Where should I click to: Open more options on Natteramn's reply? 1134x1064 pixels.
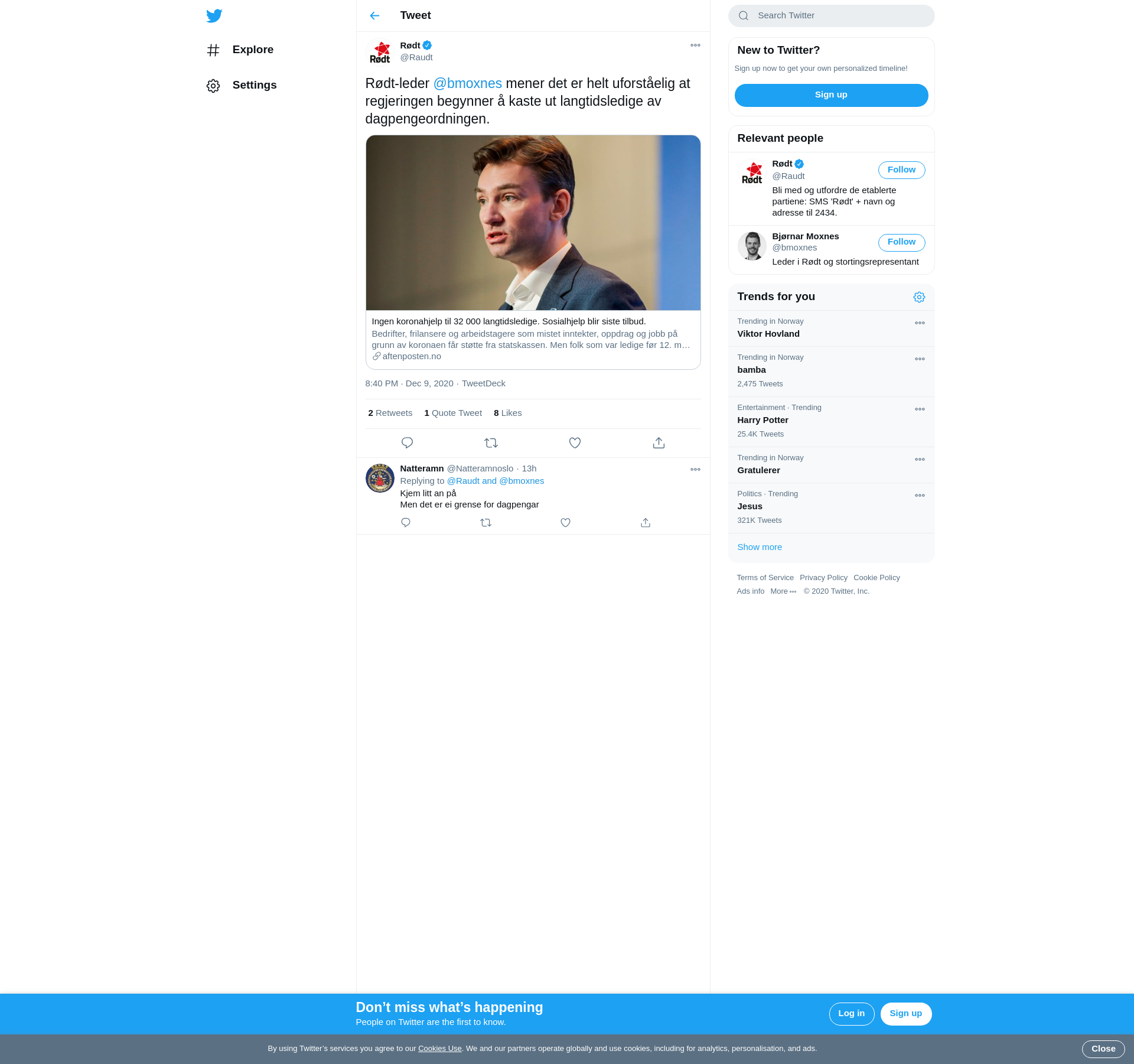click(695, 470)
